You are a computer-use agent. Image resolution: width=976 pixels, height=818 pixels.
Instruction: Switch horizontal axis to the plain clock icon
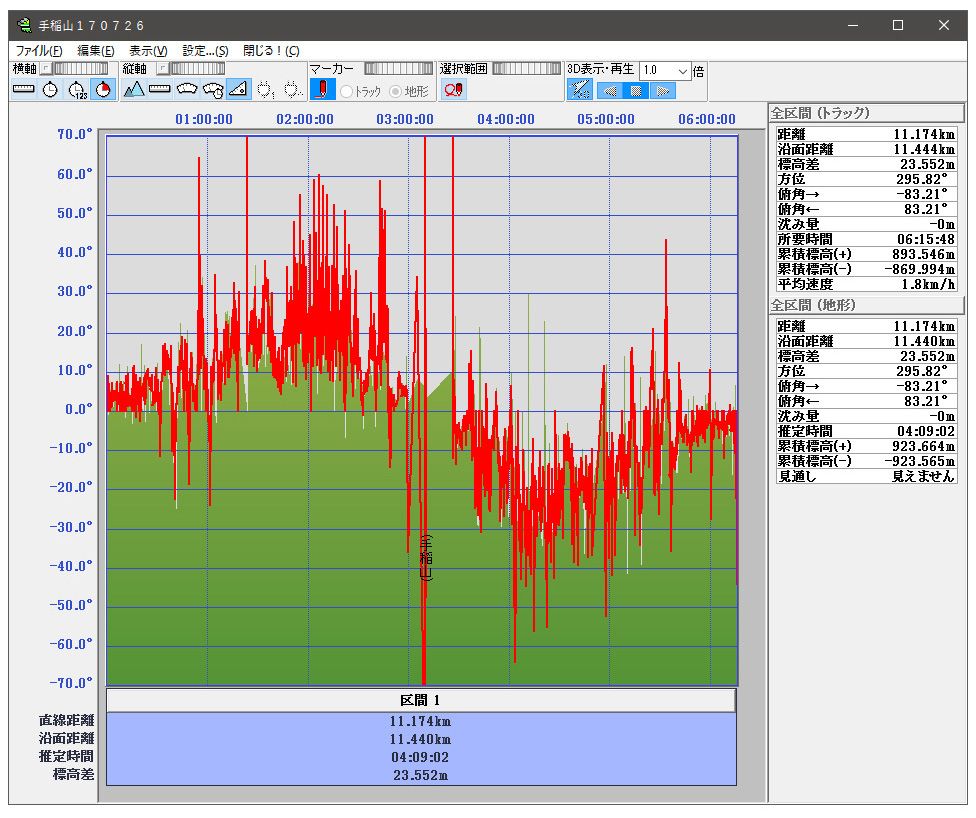(50, 90)
